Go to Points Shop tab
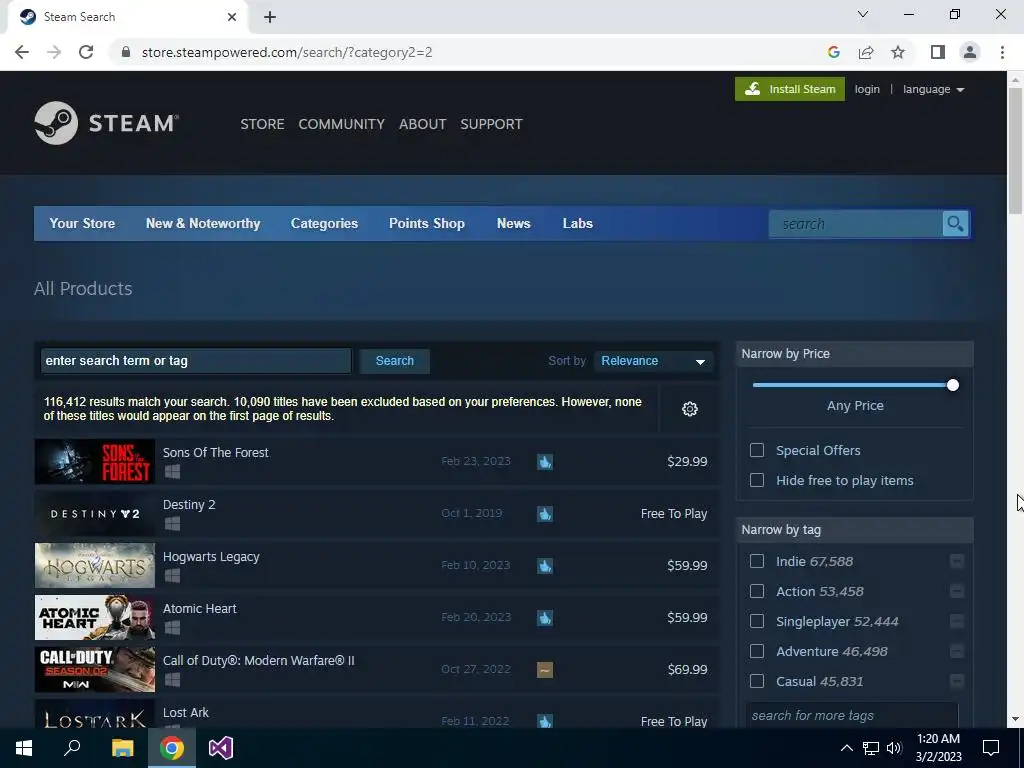Screen dimensions: 1024x768 (x=427, y=223)
